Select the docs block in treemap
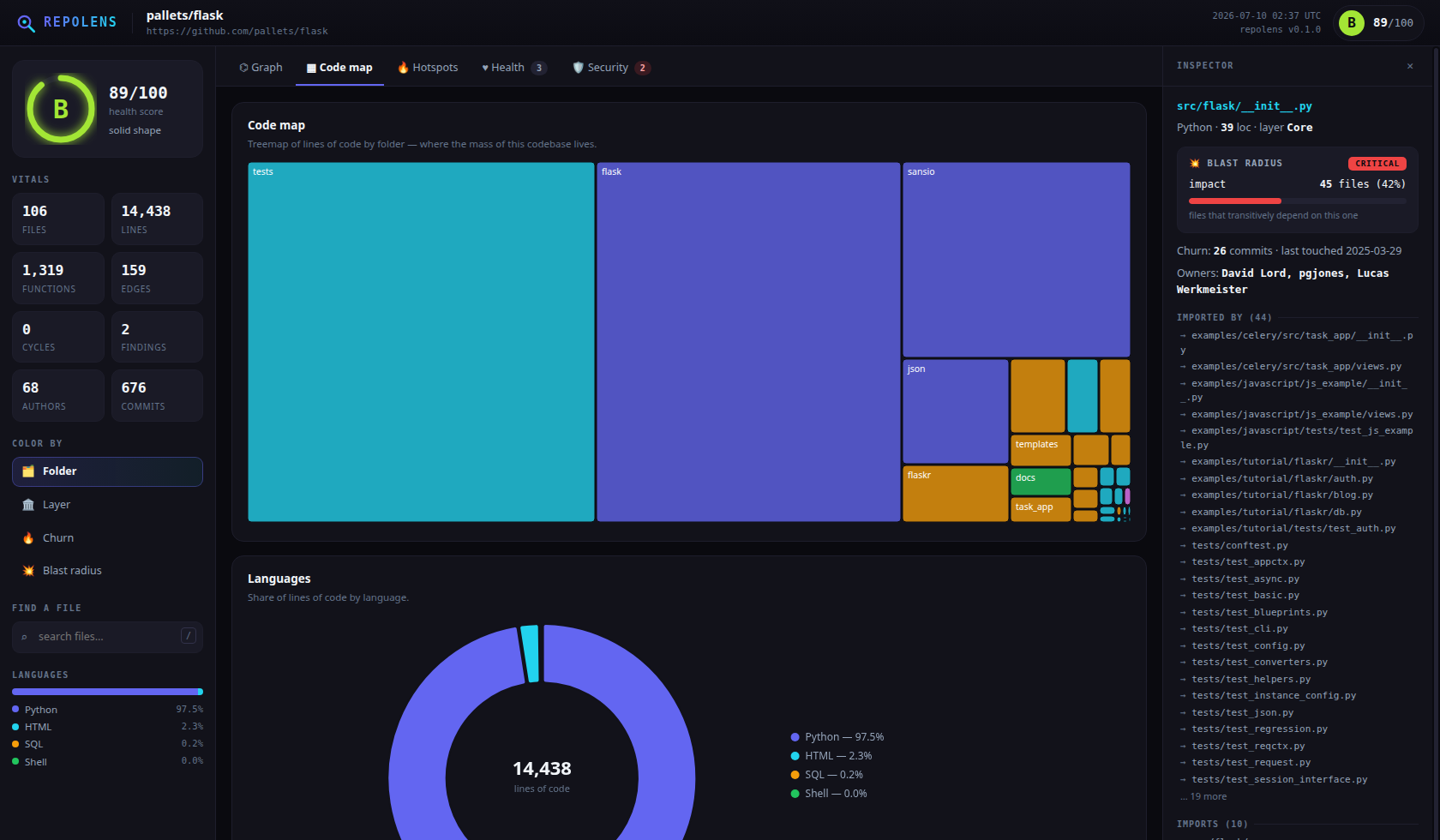Viewport: 1440px width, 840px height. click(x=1041, y=482)
